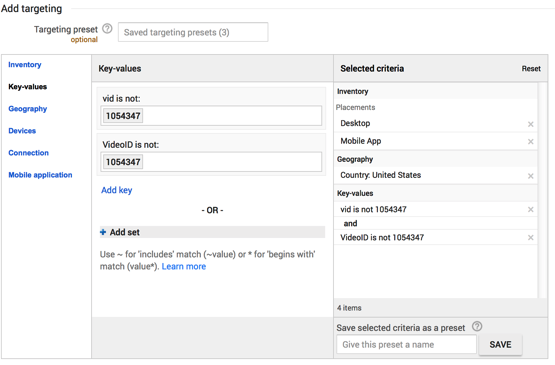This screenshot has height=365, width=555.
Task: Remove the Mobile App placement
Action: point(531,142)
